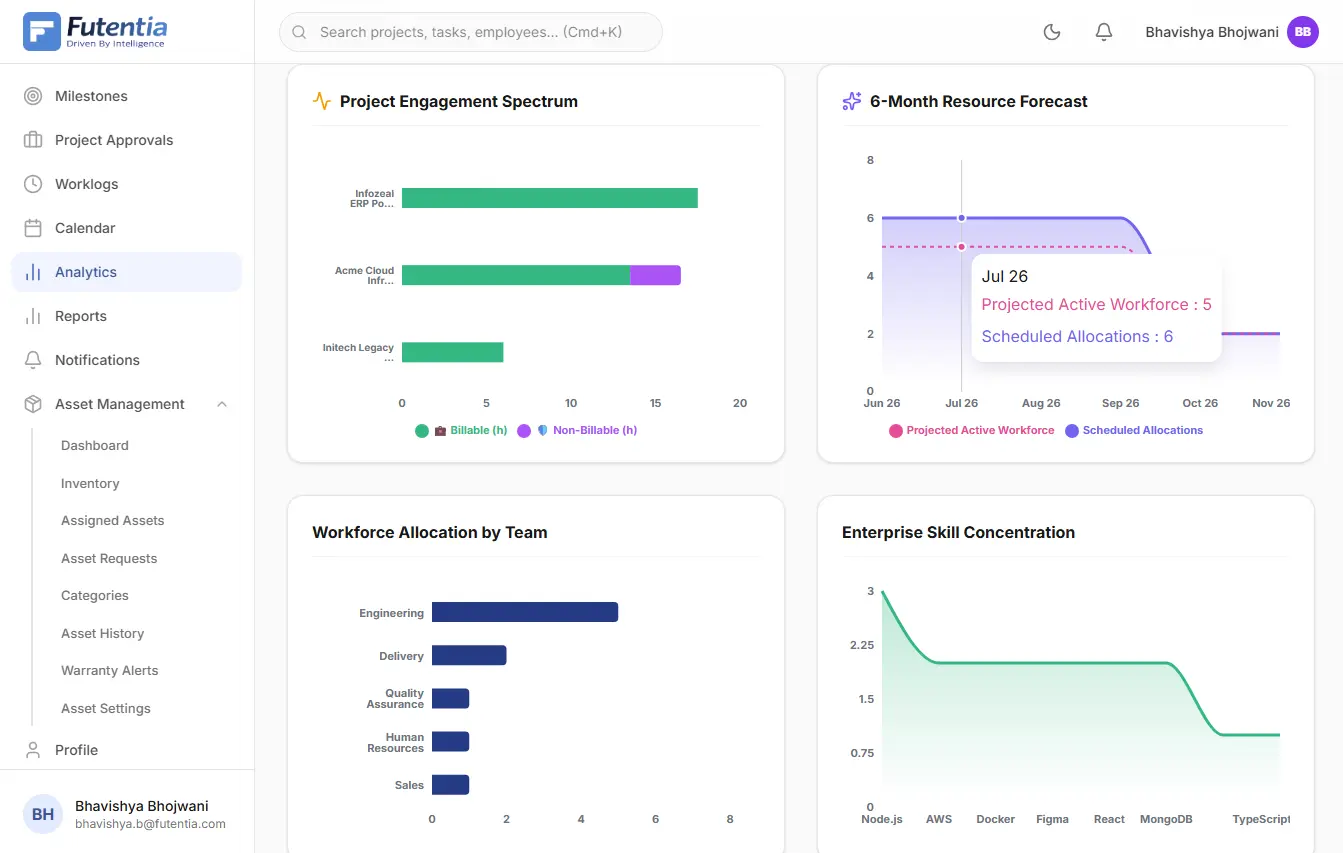Screen dimensions: 1343x853
Task: Select the Analytics menu item
Action: 127,272
